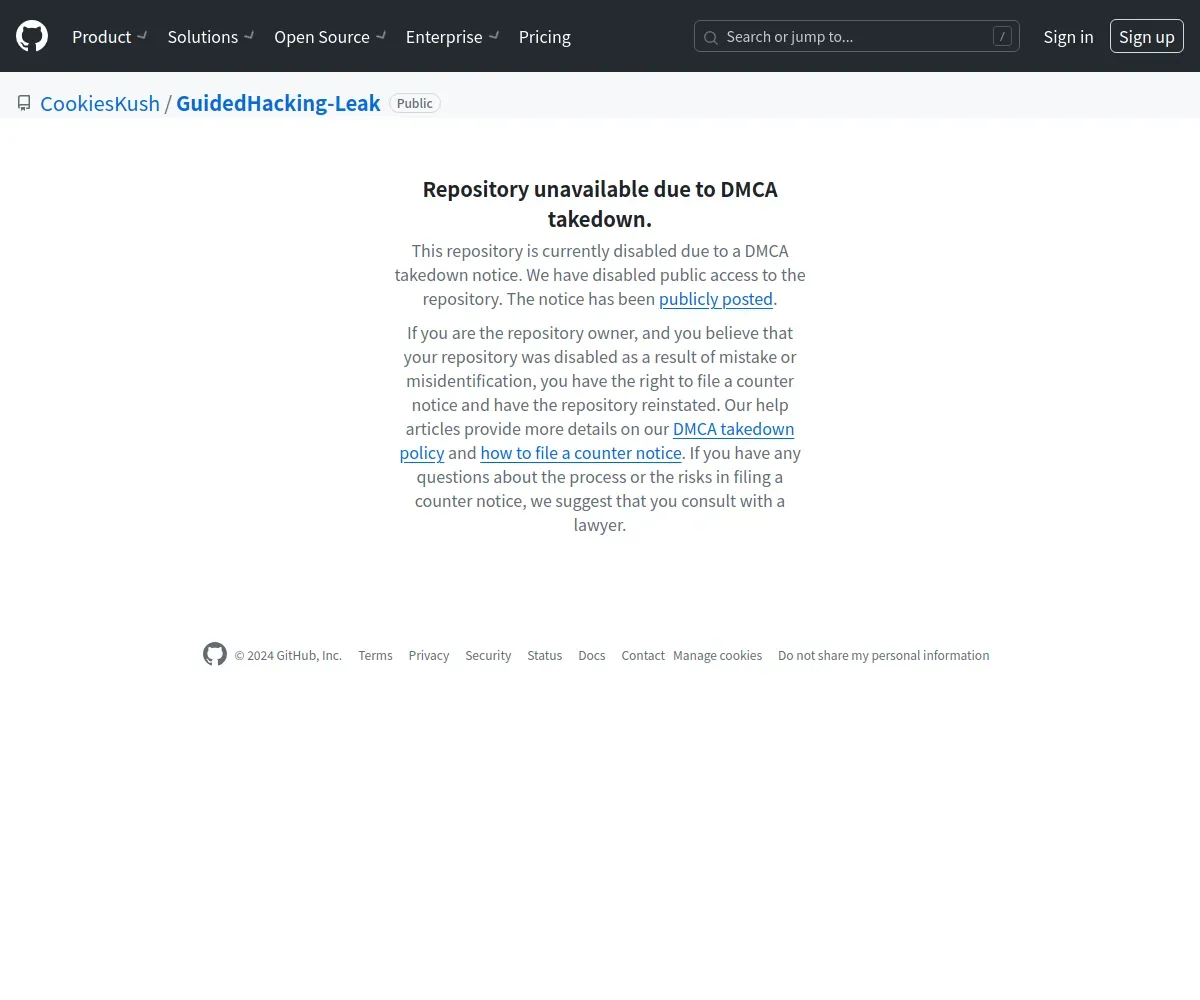Open the GuidedHacking-Leak repository link
The image size is (1200, 1000).
(x=278, y=103)
